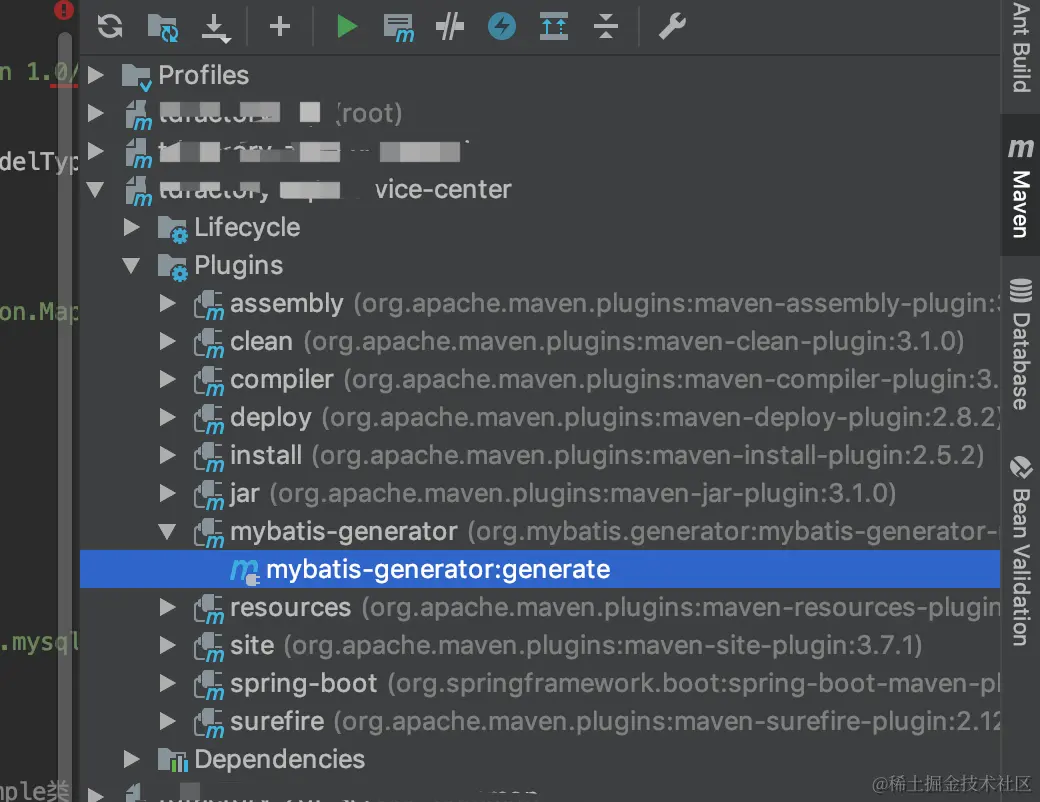Collapse the mybatis-generator plugin node
Image resolution: width=1040 pixels, height=802 pixels.
coord(167,531)
